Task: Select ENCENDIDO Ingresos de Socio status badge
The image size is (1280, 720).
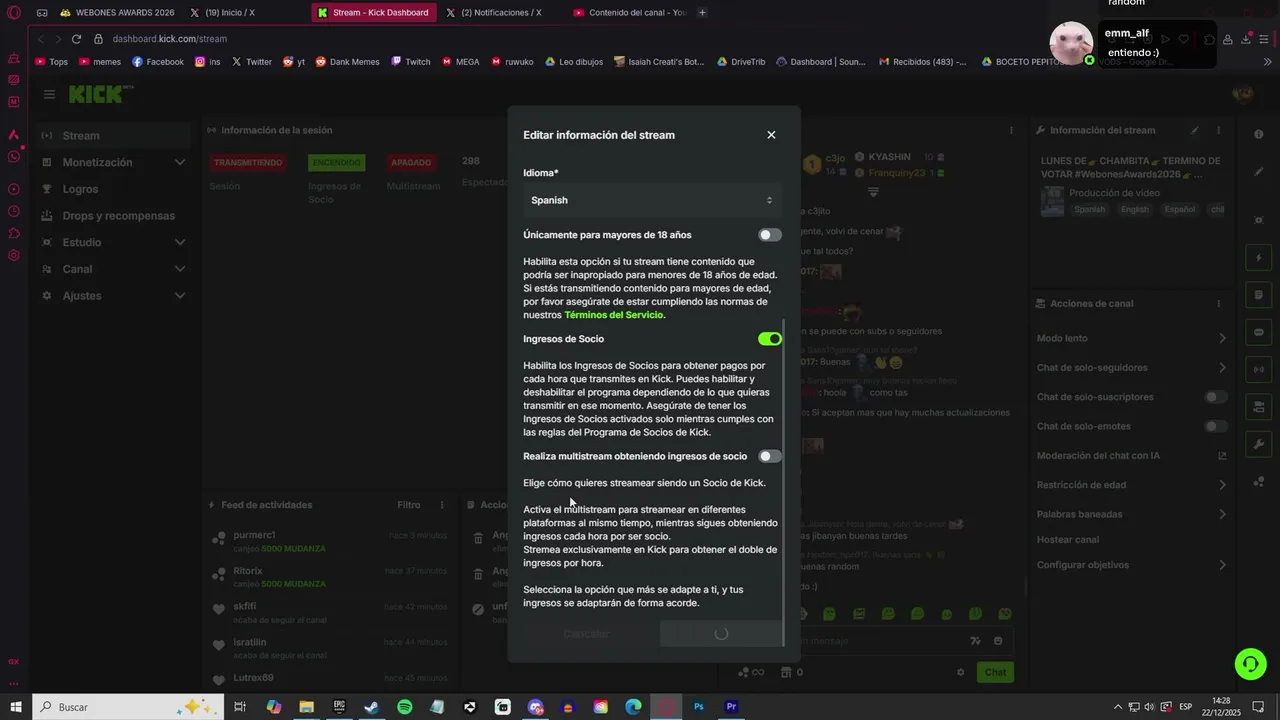Action: click(336, 162)
